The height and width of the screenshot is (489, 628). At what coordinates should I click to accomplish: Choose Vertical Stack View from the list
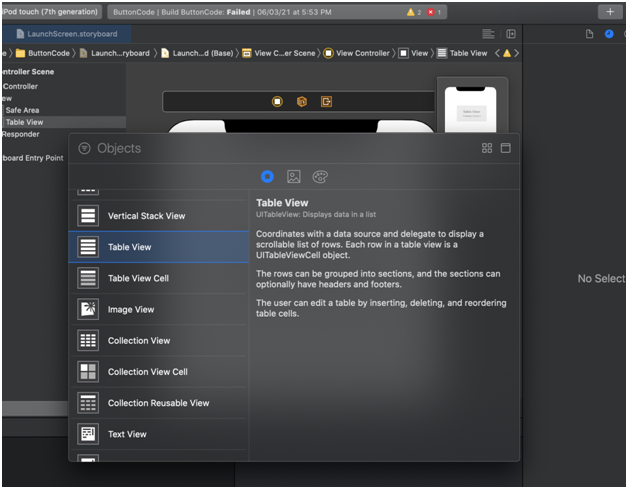159,216
